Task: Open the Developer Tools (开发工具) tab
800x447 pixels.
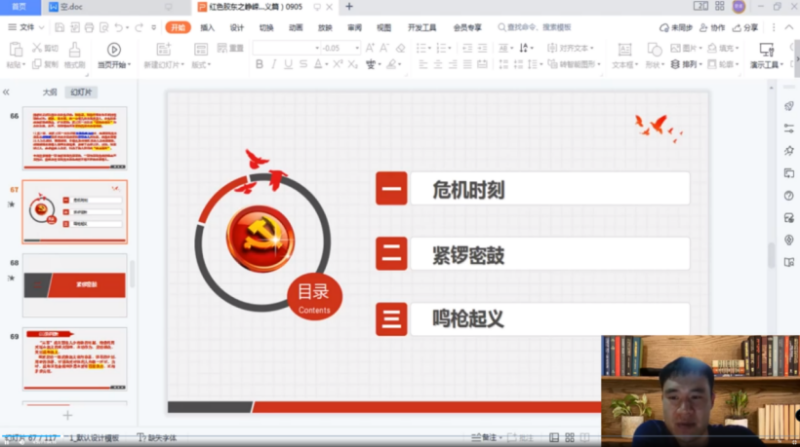Action: [422, 28]
